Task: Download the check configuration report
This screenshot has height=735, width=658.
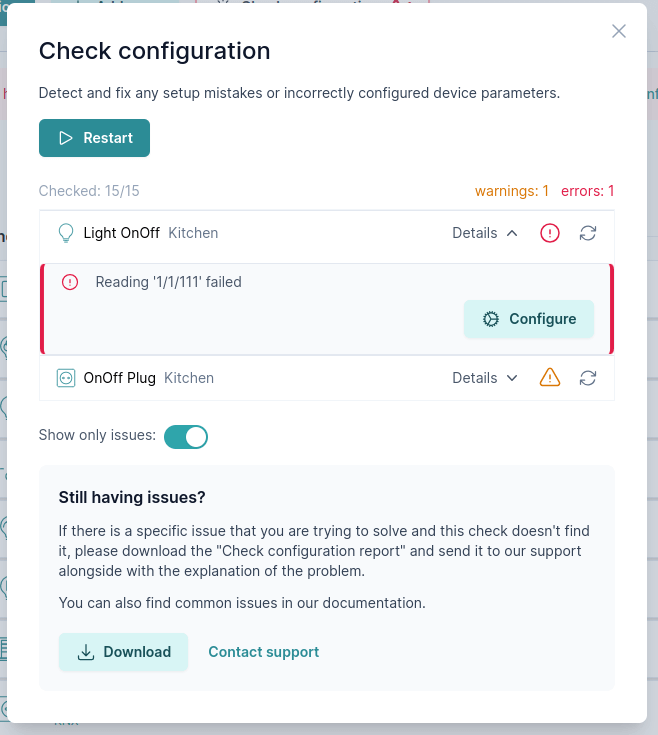Action: tap(123, 652)
